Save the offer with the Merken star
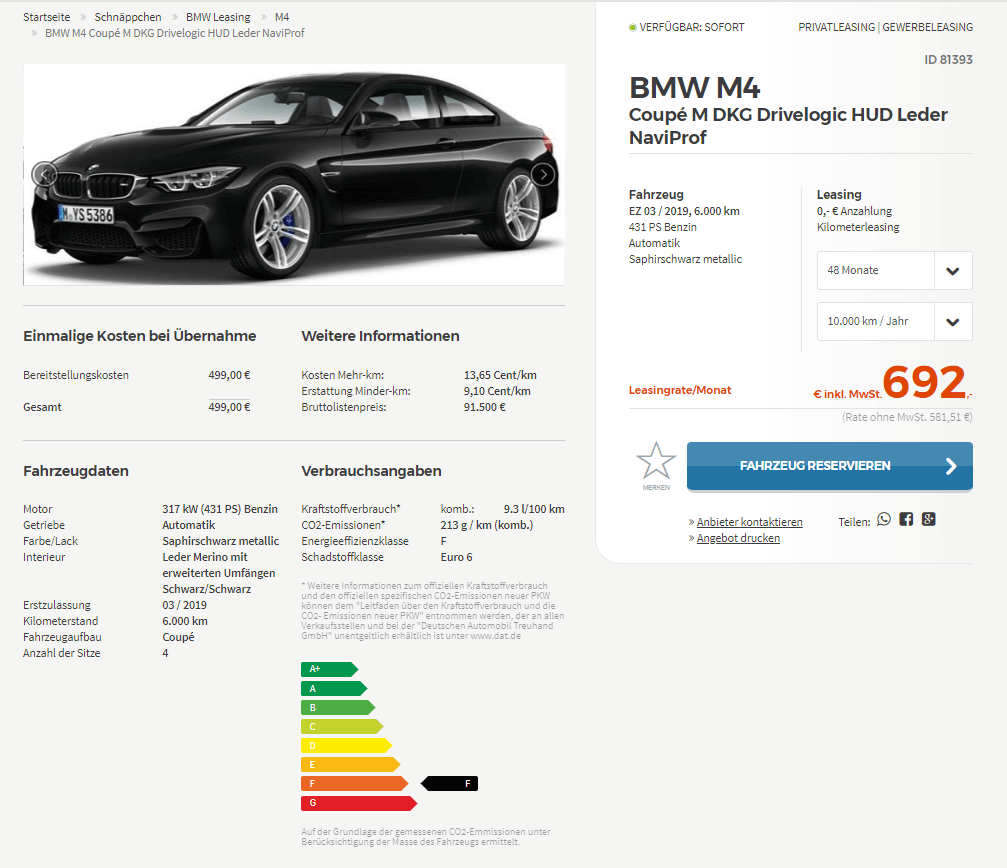Viewport: 1007px width, 868px height. [656, 465]
